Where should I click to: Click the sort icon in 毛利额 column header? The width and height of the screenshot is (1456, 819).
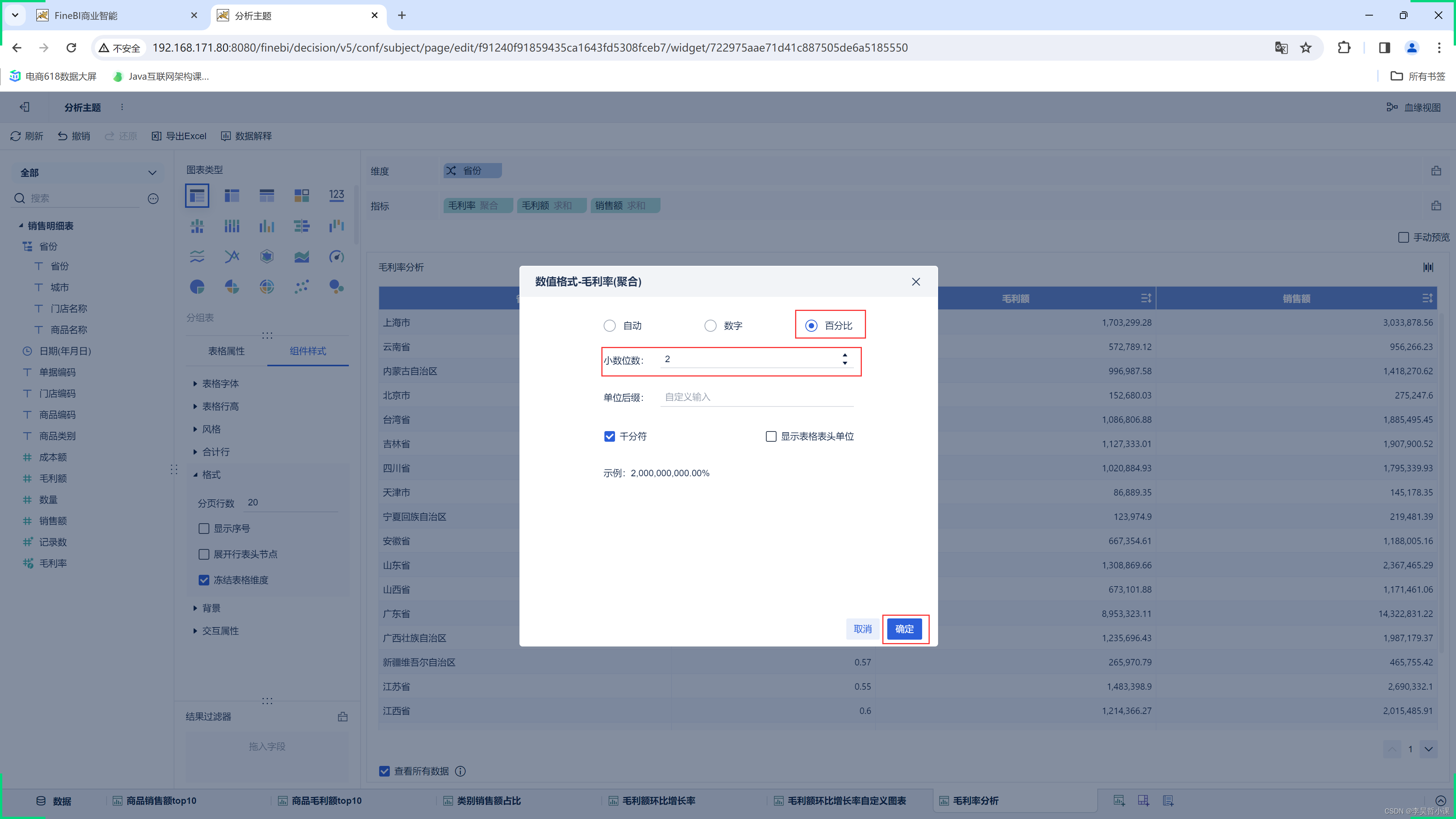pyautogui.click(x=1146, y=298)
